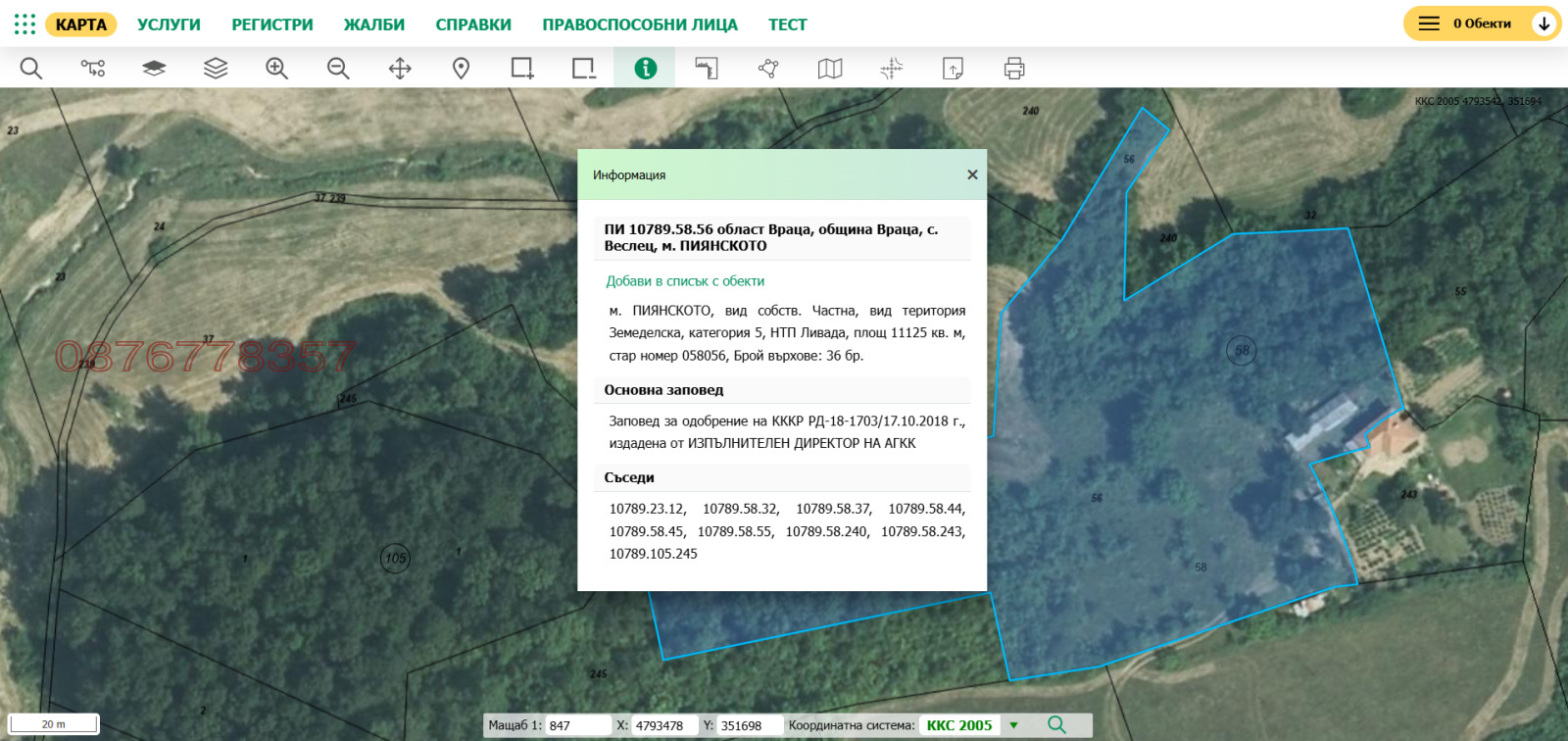Switch to the КАРТА tab
The image size is (1568, 741).
80,25
